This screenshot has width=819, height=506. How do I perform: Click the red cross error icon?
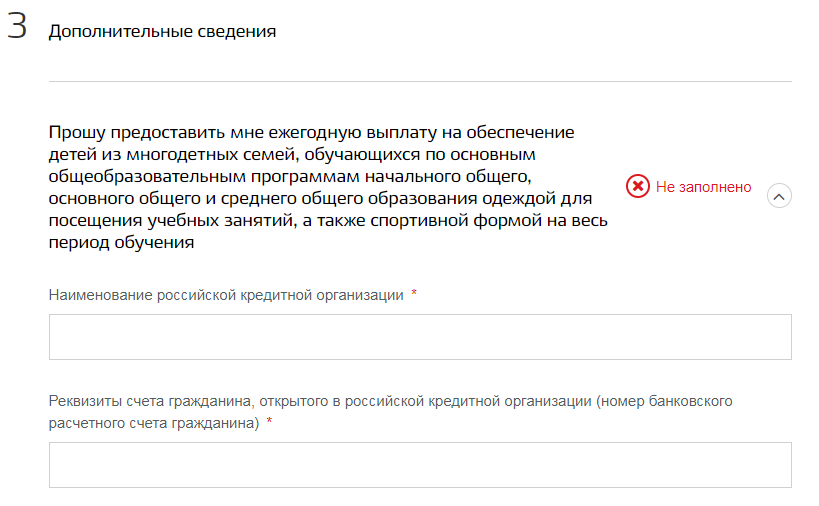638,186
